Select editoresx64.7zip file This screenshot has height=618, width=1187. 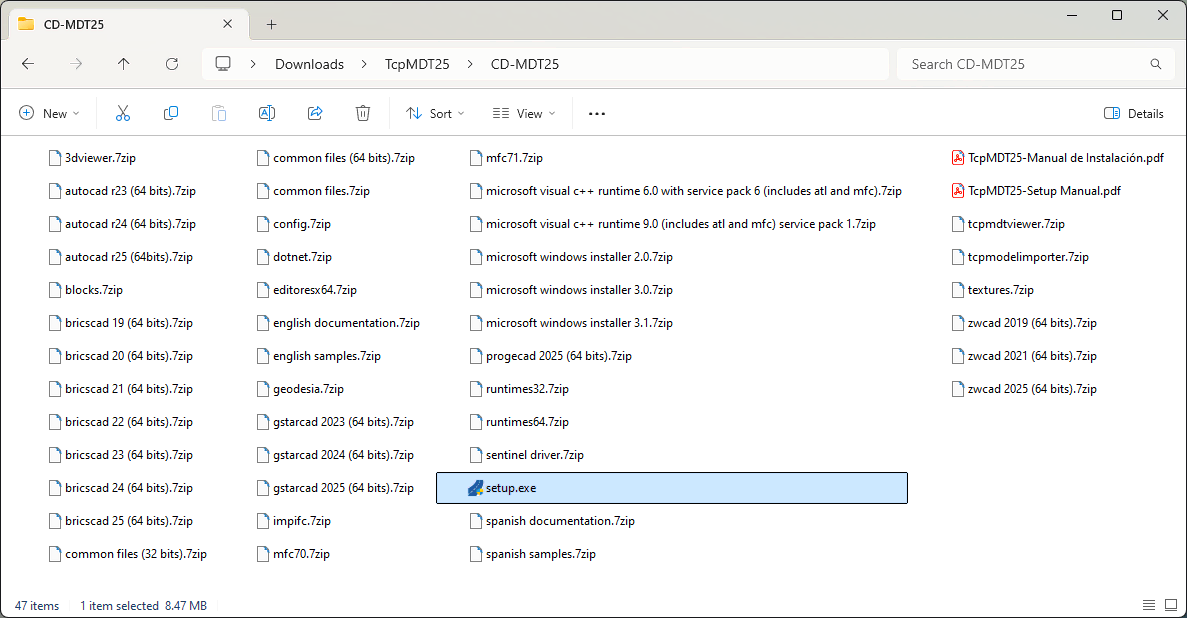tap(307, 290)
